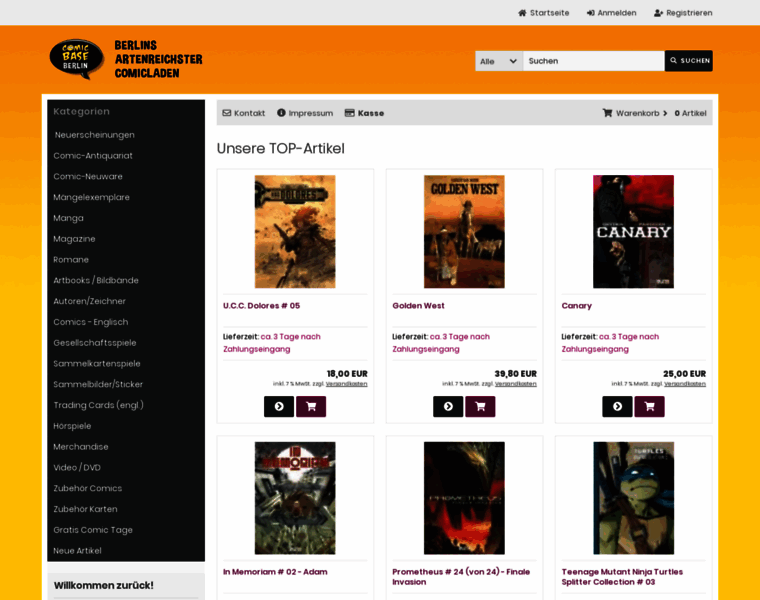Viewport: 760px width, 600px height.
Task: Add Golden West to cart
Action: [x=480, y=406]
